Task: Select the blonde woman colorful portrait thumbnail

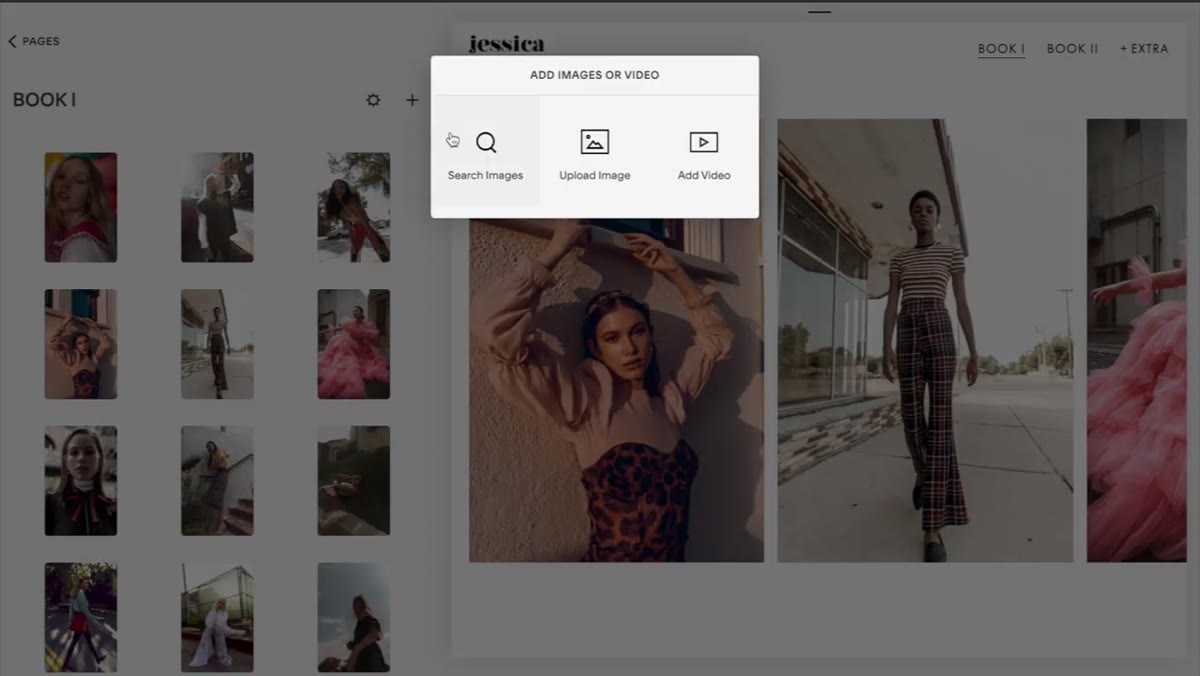Action: coord(81,207)
